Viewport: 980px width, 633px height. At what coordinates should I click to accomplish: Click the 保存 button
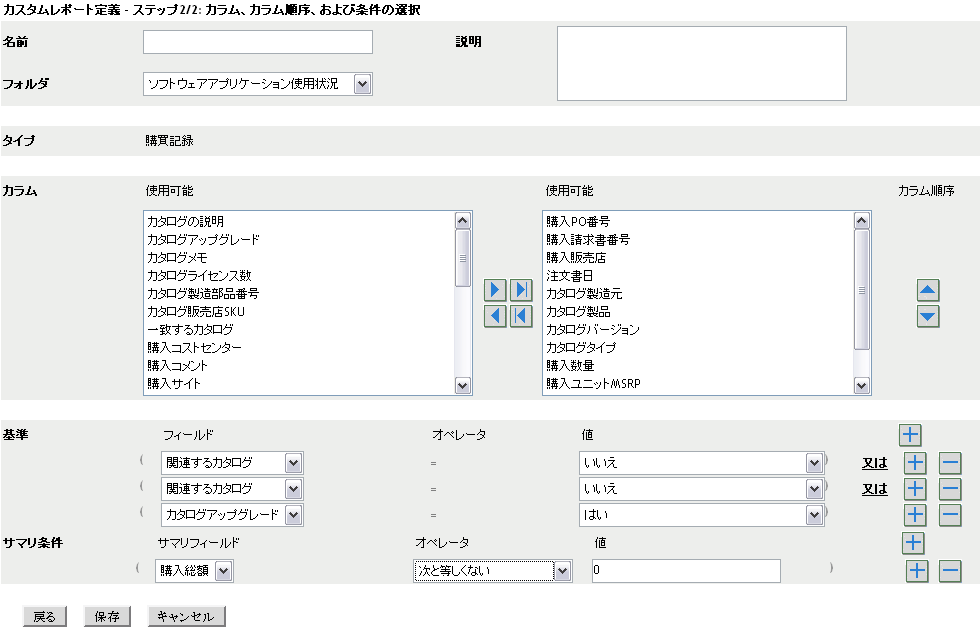click(107, 617)
